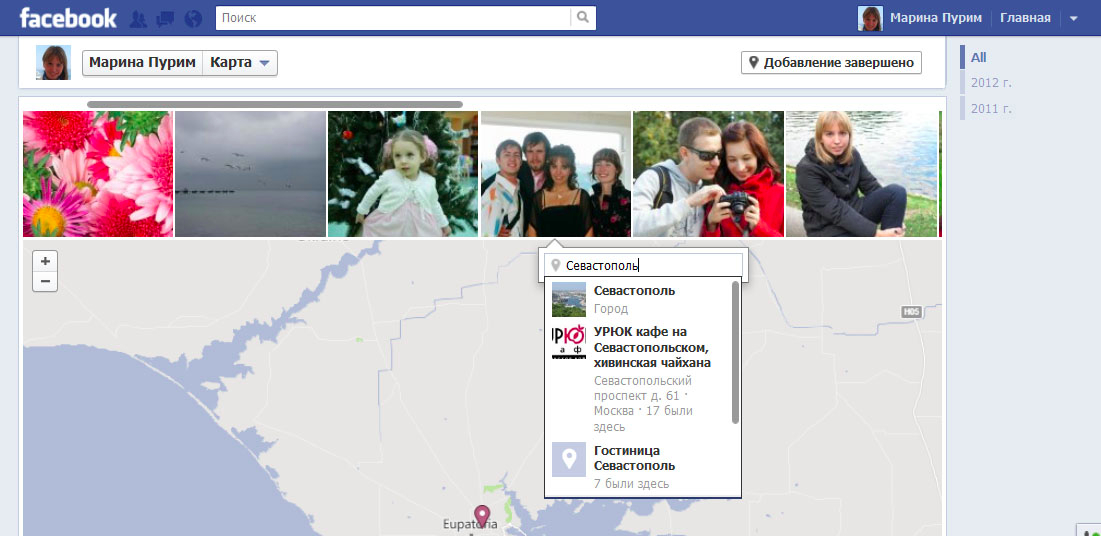Open the friend requests icon
The height and width of the screenshot is (536, 1101).
point(138,19)
